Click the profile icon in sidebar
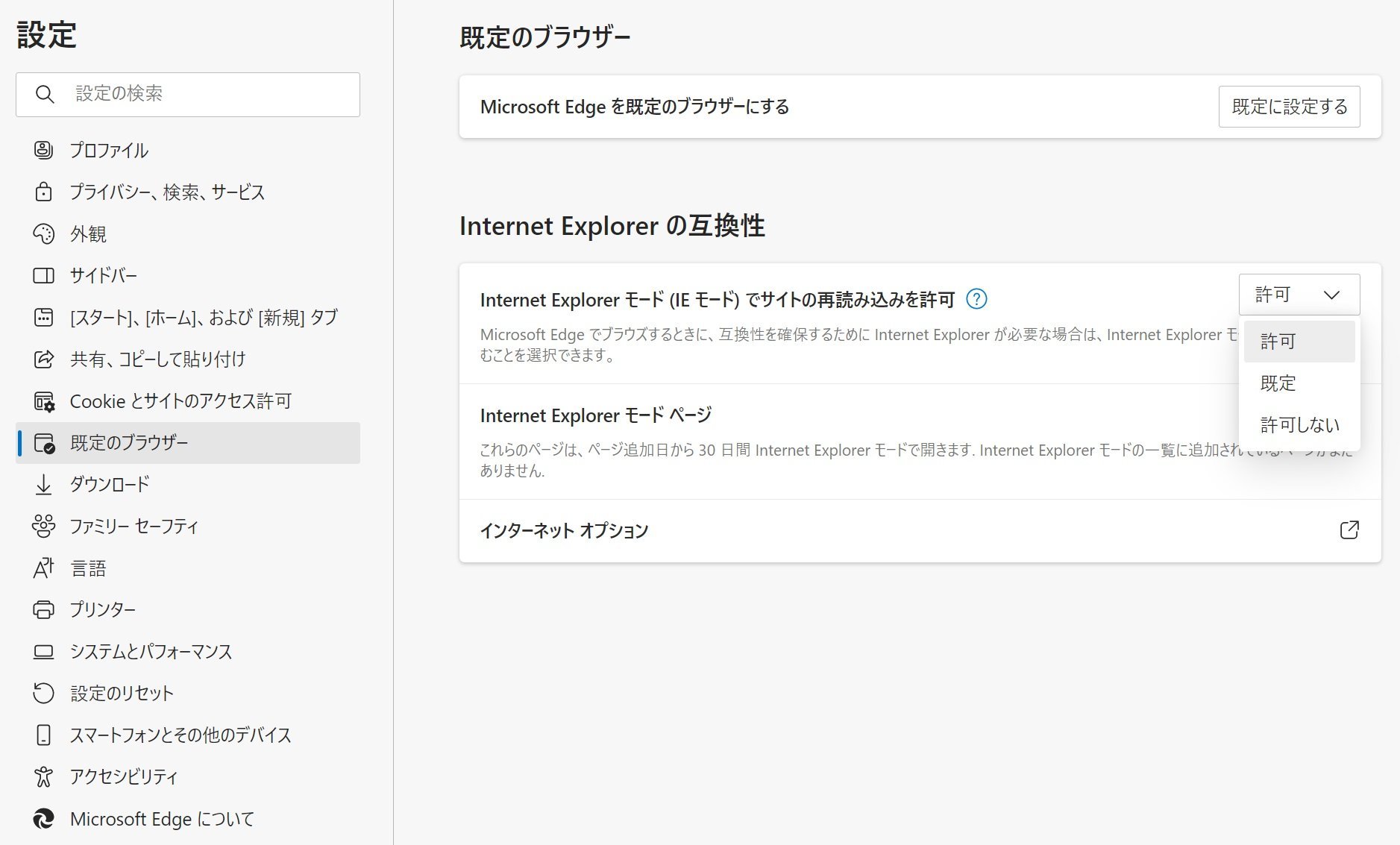 click(43, 150)
